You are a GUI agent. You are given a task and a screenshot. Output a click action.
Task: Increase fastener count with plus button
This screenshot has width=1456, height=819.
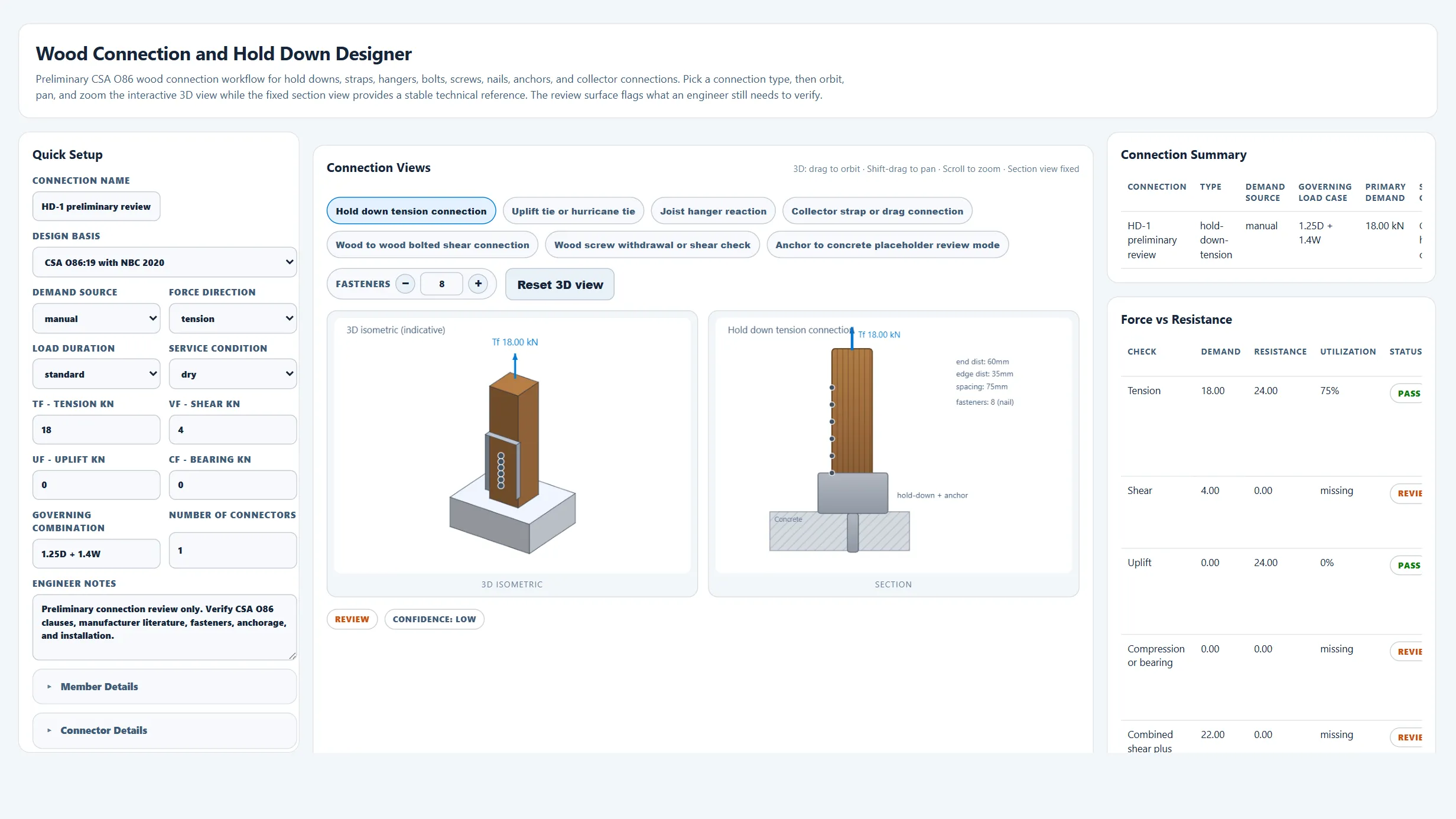tap(478, 284)
